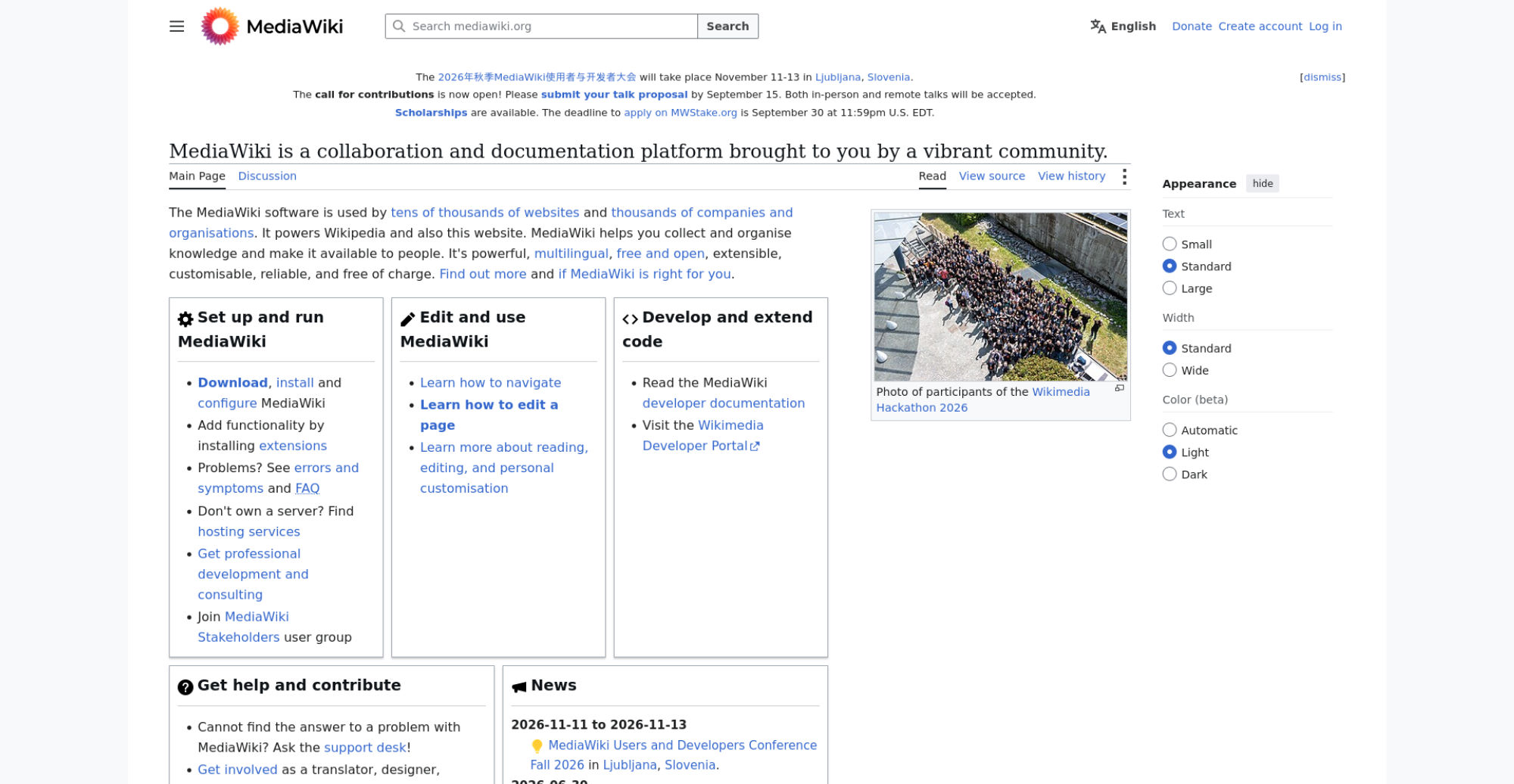Open the Donate link
Viewport: 1514px width, 784px height.
pyautogui.click(x=1192, y=26)
